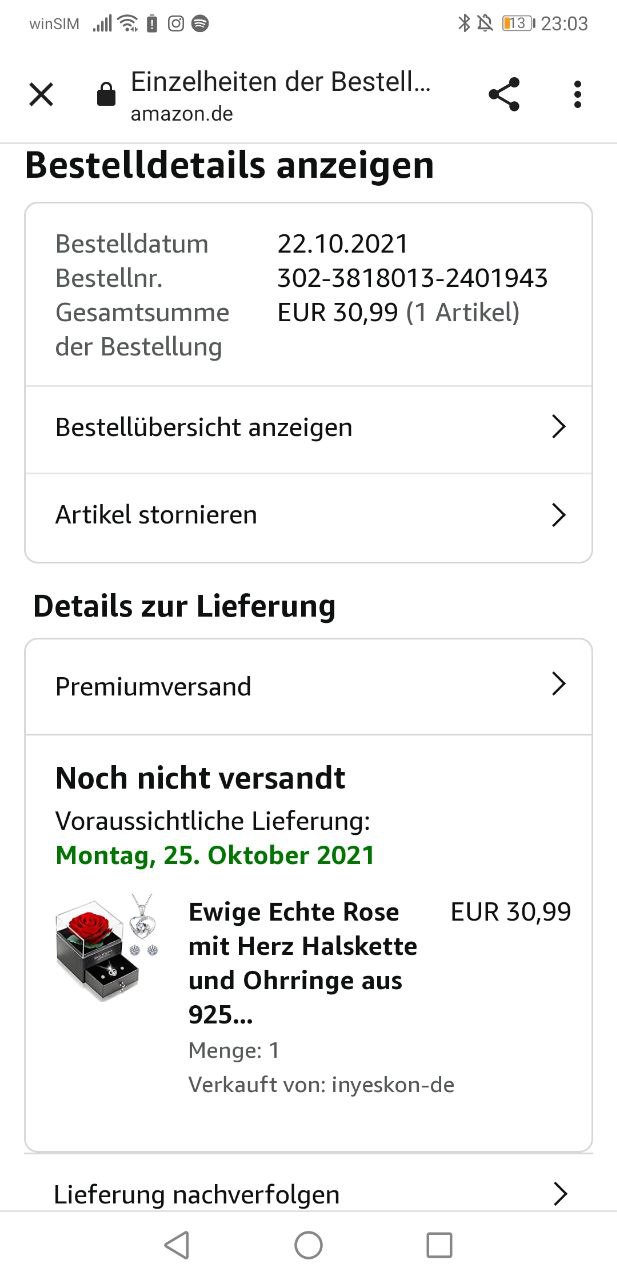The height and width of the screenshot is (1280, 617).
Task: Tap the battery indicator in status bar
Action: [x=517, y=23]
